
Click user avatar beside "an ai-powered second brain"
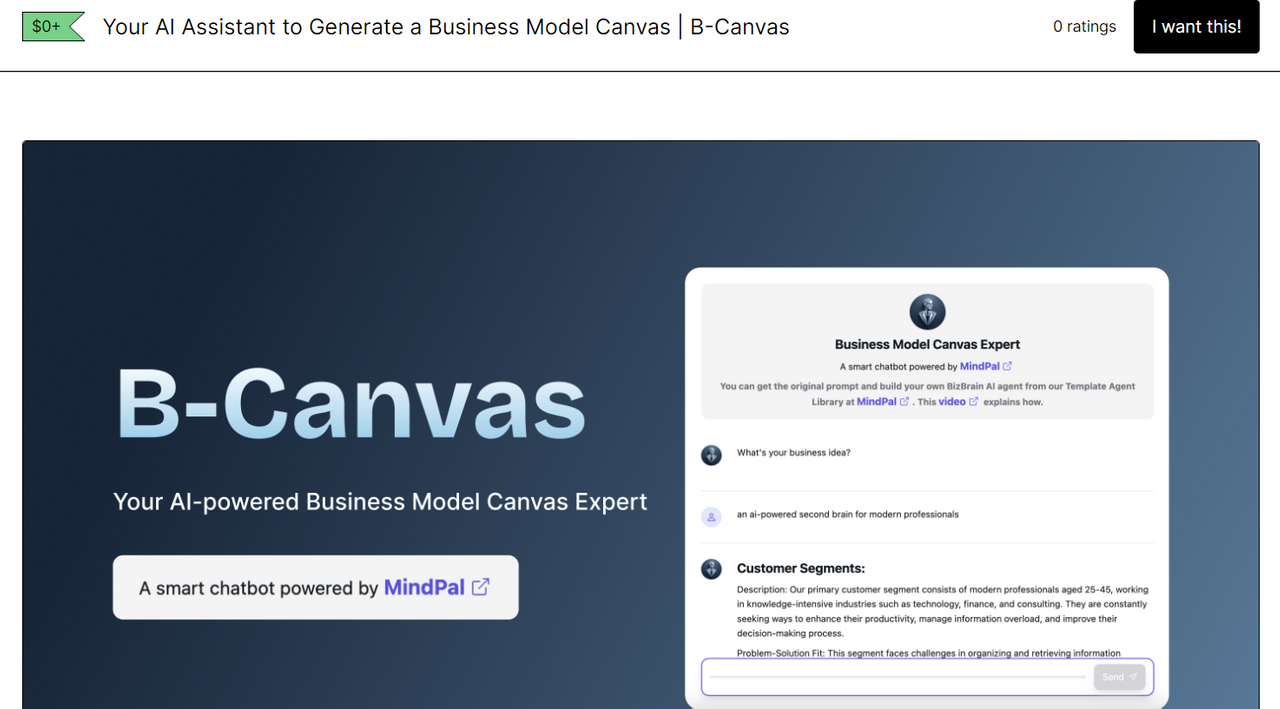pyautogui.click(x=711, y=517)
